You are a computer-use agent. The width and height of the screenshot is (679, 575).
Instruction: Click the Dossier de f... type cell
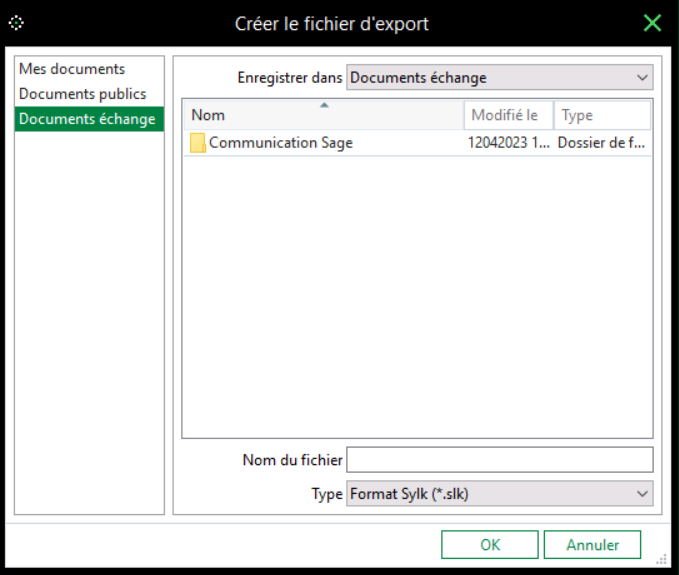601,143
